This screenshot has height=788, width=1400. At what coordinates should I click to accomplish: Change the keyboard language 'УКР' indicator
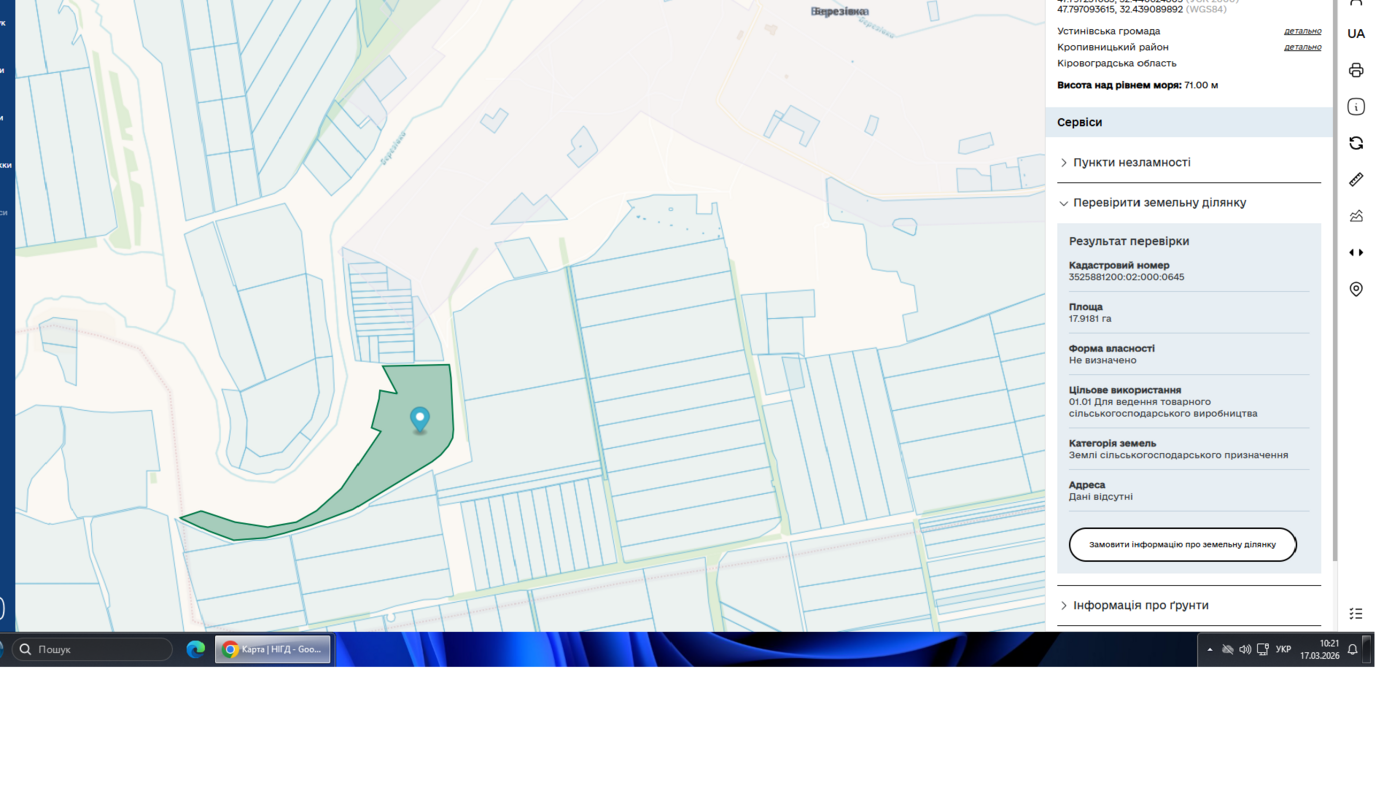(1284, 650)
